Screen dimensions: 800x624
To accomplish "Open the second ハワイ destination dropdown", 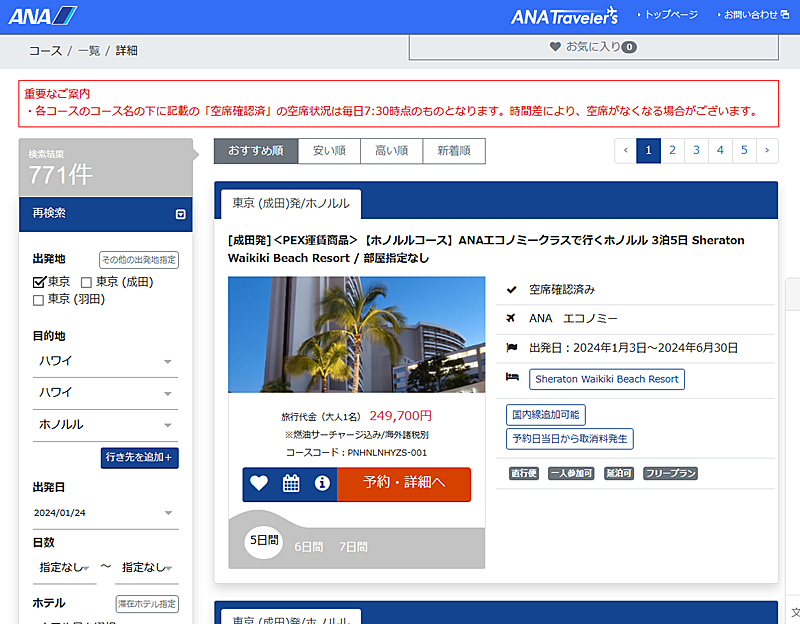I will pos(106,393).
